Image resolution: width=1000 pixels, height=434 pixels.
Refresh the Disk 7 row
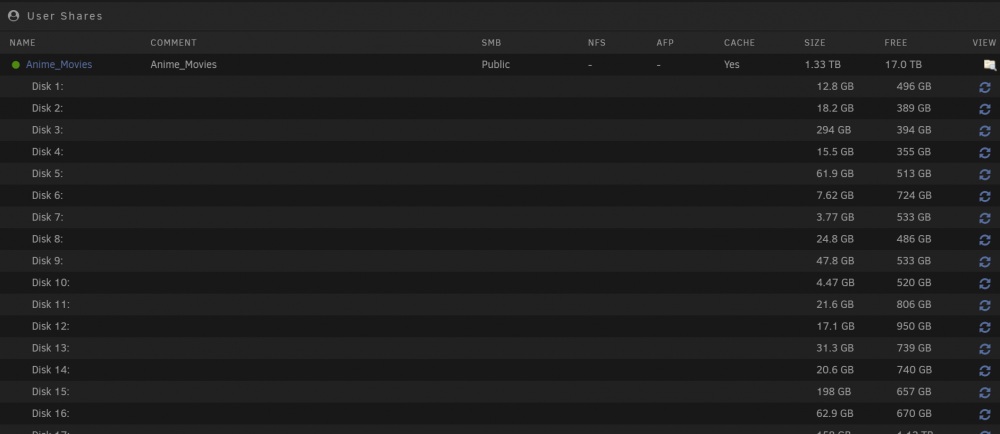(985, 218)
